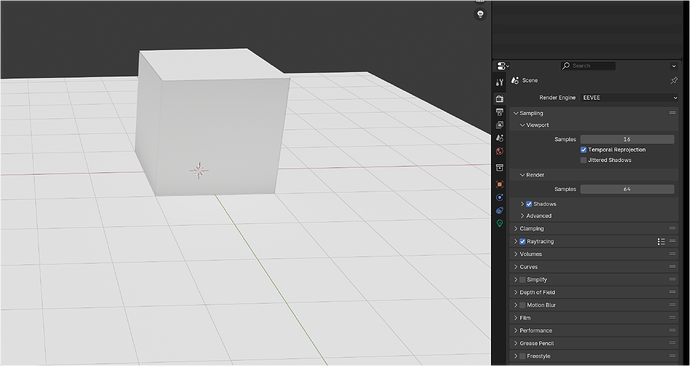
Task: Expand the Film panel
Action: tap(516, 318)
